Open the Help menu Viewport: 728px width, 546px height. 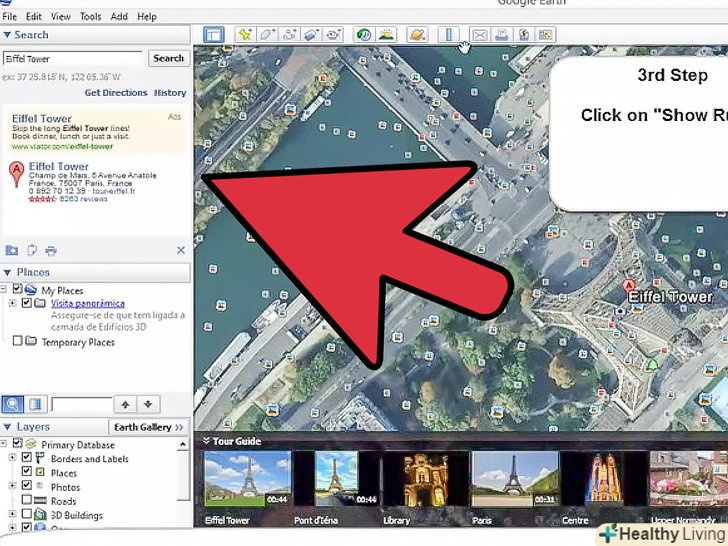point(147,17)
